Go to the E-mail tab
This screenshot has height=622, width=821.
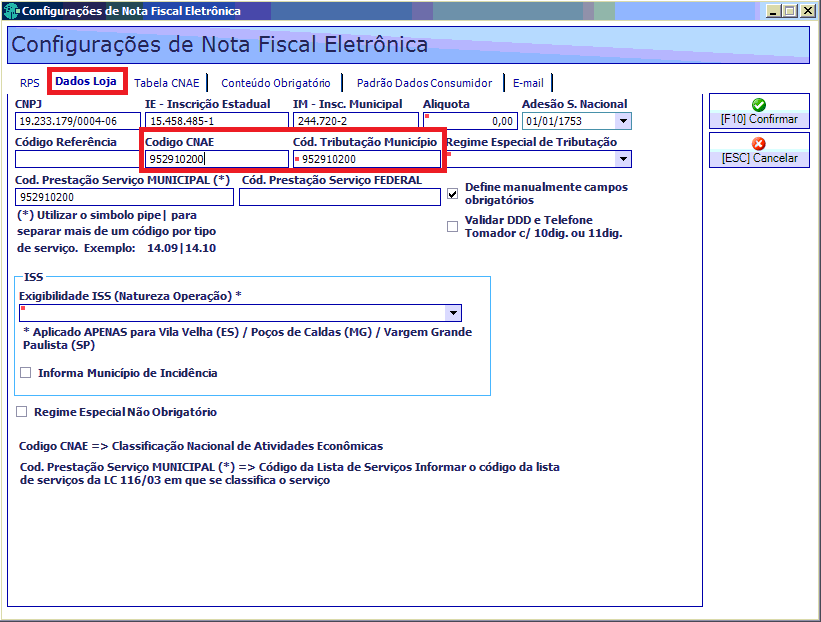coord(528,83)
